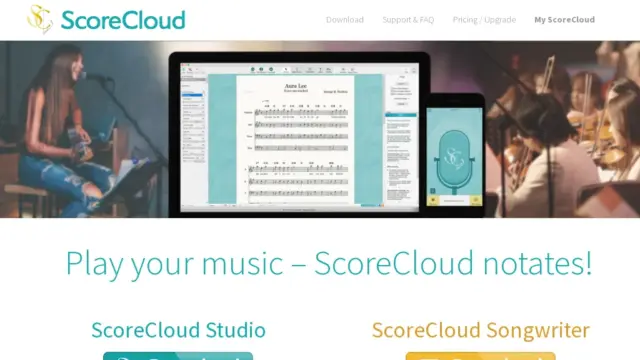640x360 pixels.
Task: Click the ScoreCloud wordmark in header
Action: tap(123, 20)
